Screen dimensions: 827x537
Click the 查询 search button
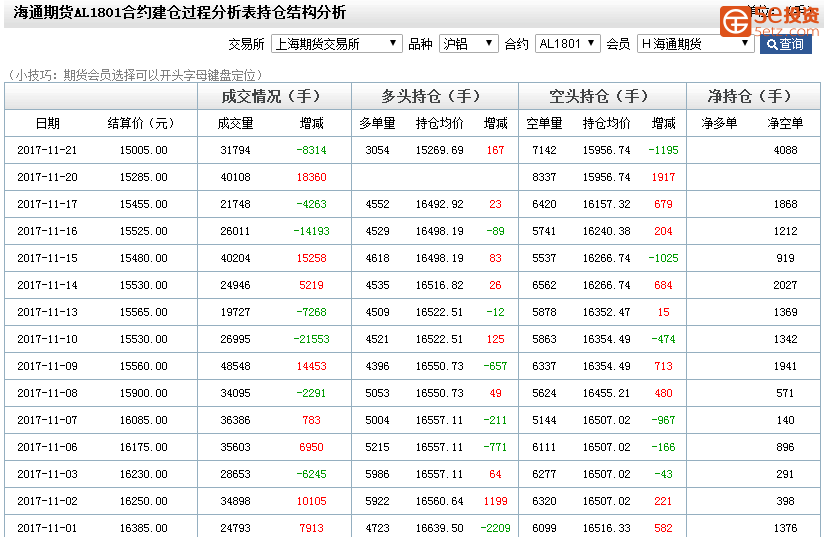(x=785, y=44)
